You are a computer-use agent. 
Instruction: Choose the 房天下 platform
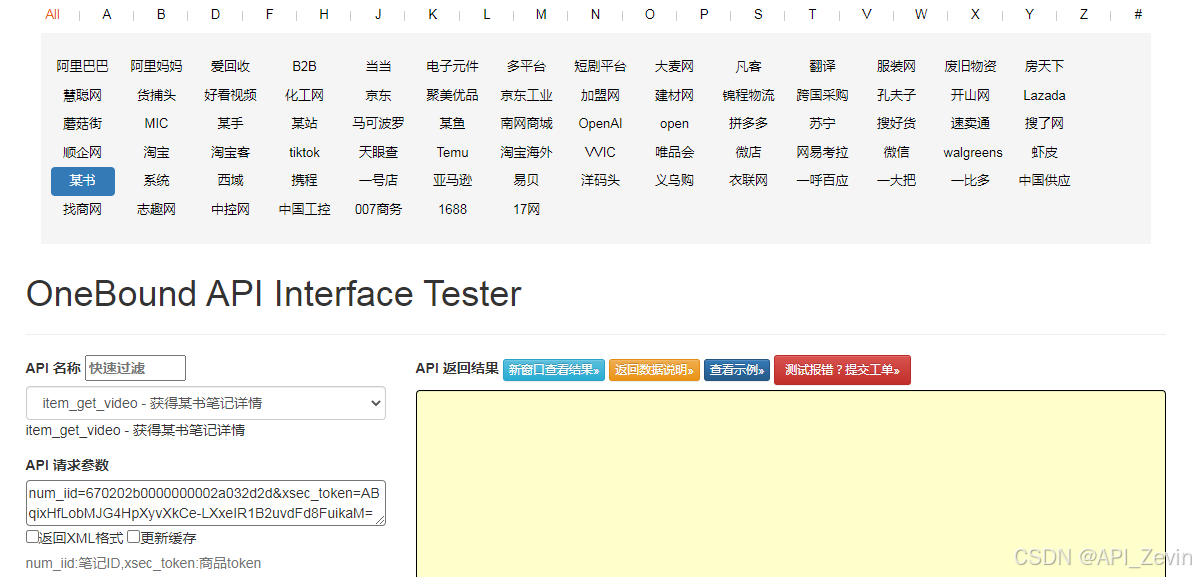click(x=1044, y=66)
